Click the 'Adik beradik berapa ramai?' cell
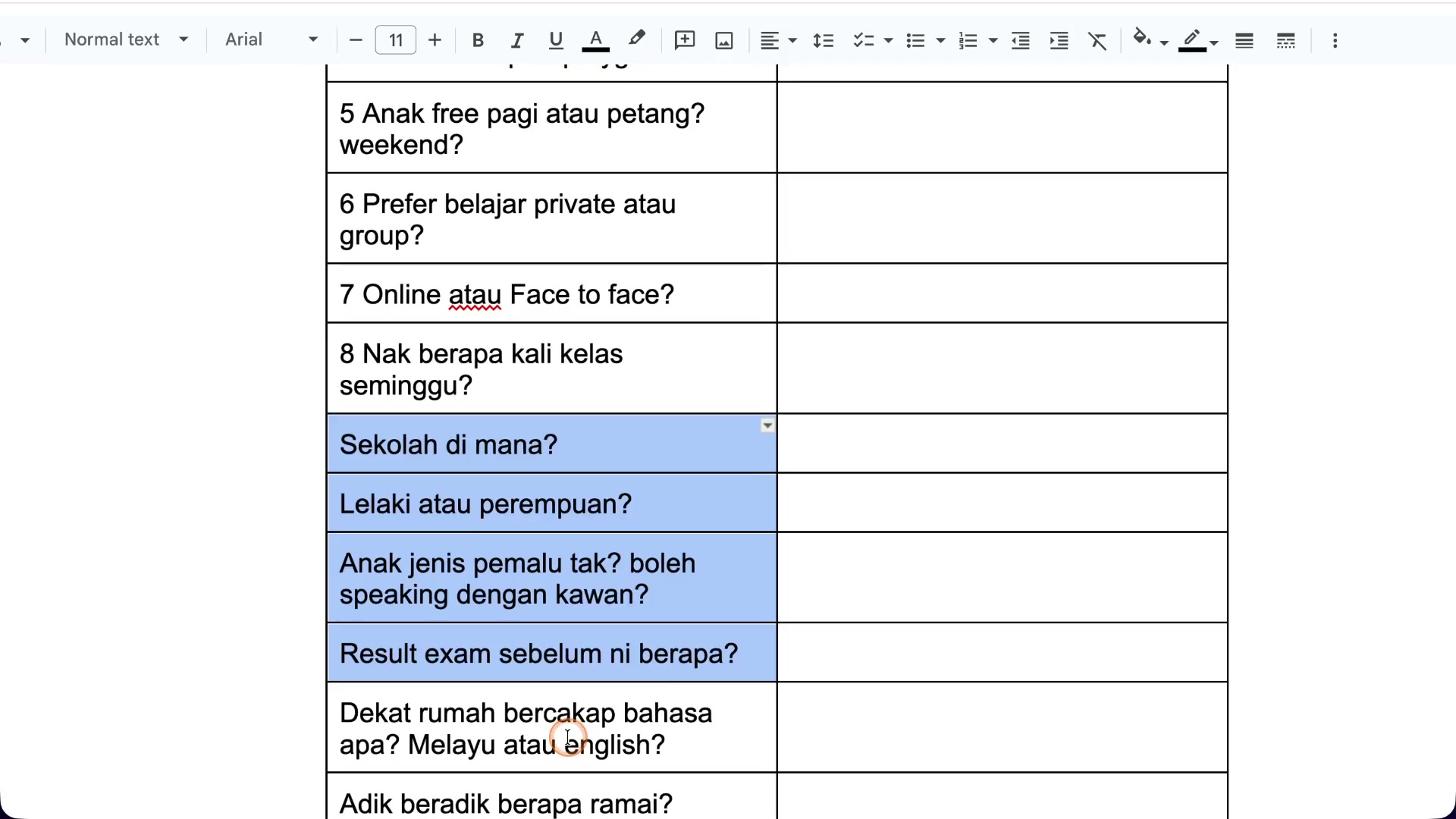This screenshot has height=819, width=1456. [552, 796]
